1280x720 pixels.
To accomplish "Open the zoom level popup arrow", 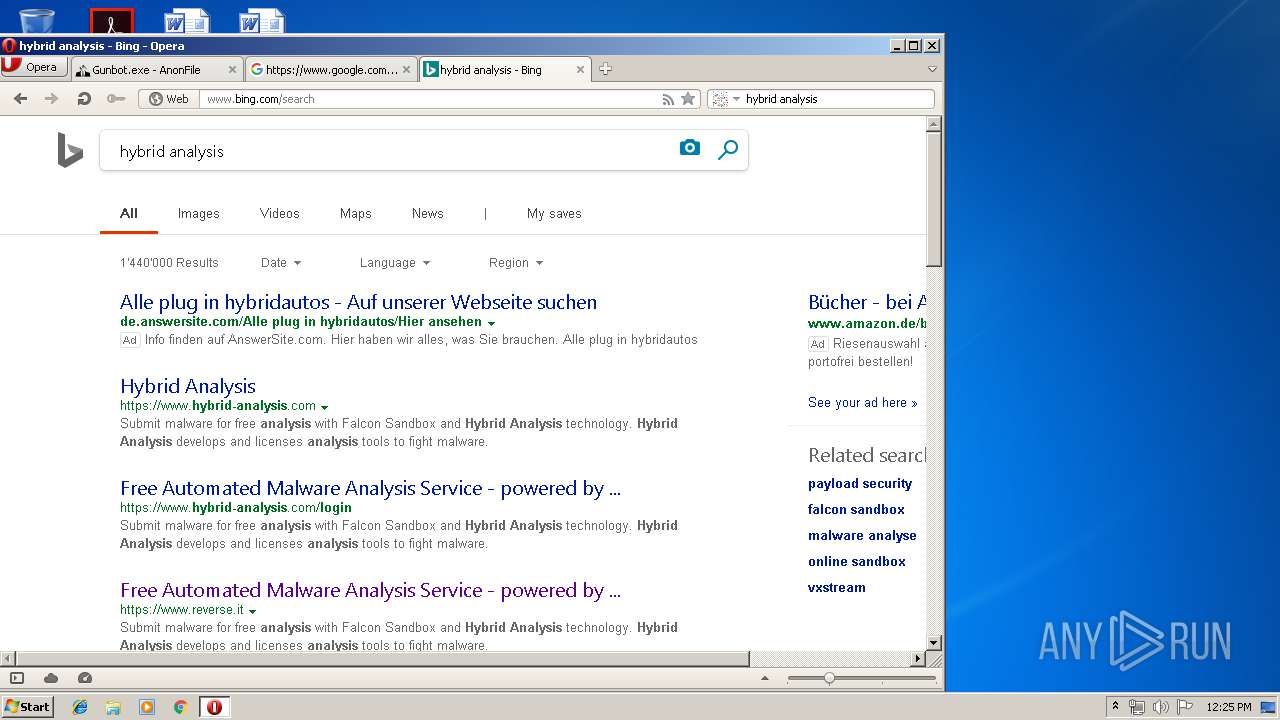I will [765, 678].
